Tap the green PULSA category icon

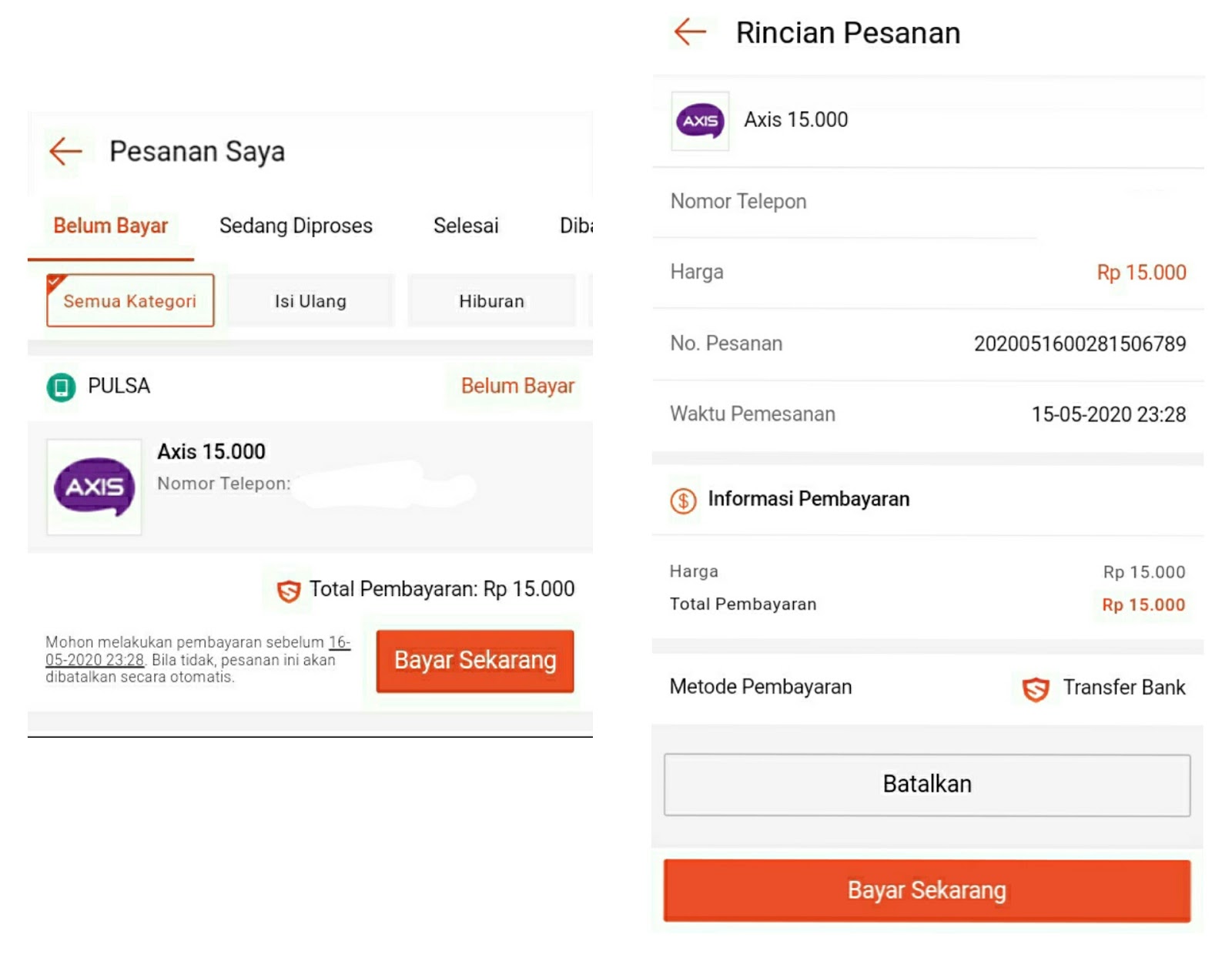click(62, 387)
